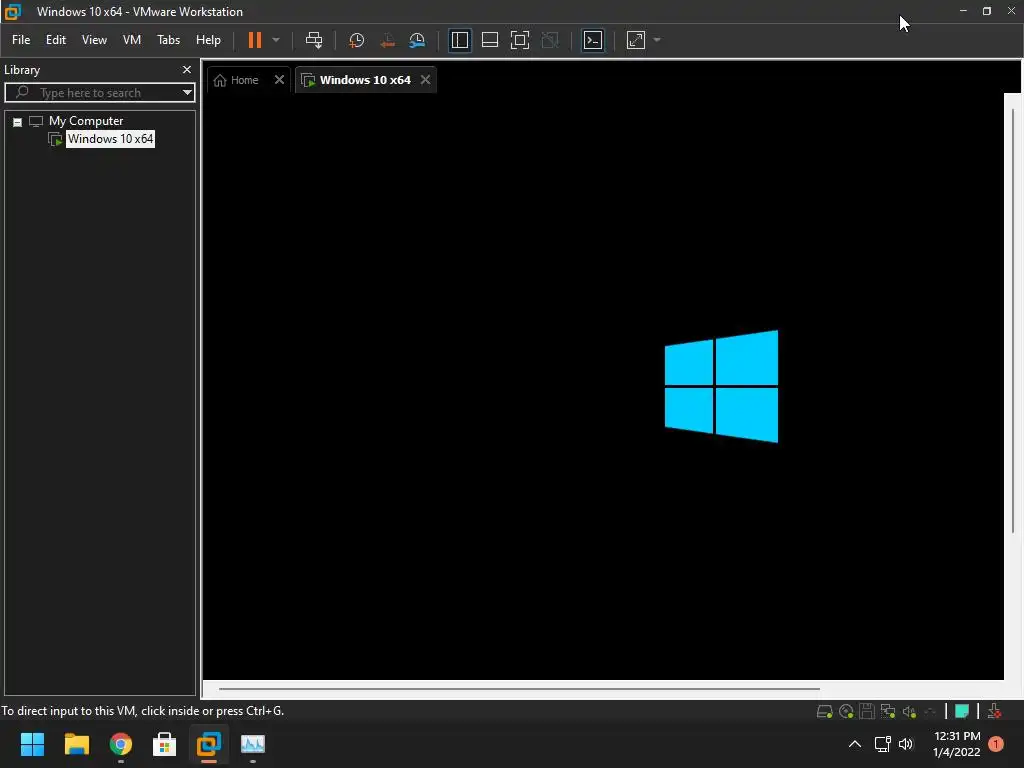Click the VMware Workstation taskbar icon

coord(209,744)
